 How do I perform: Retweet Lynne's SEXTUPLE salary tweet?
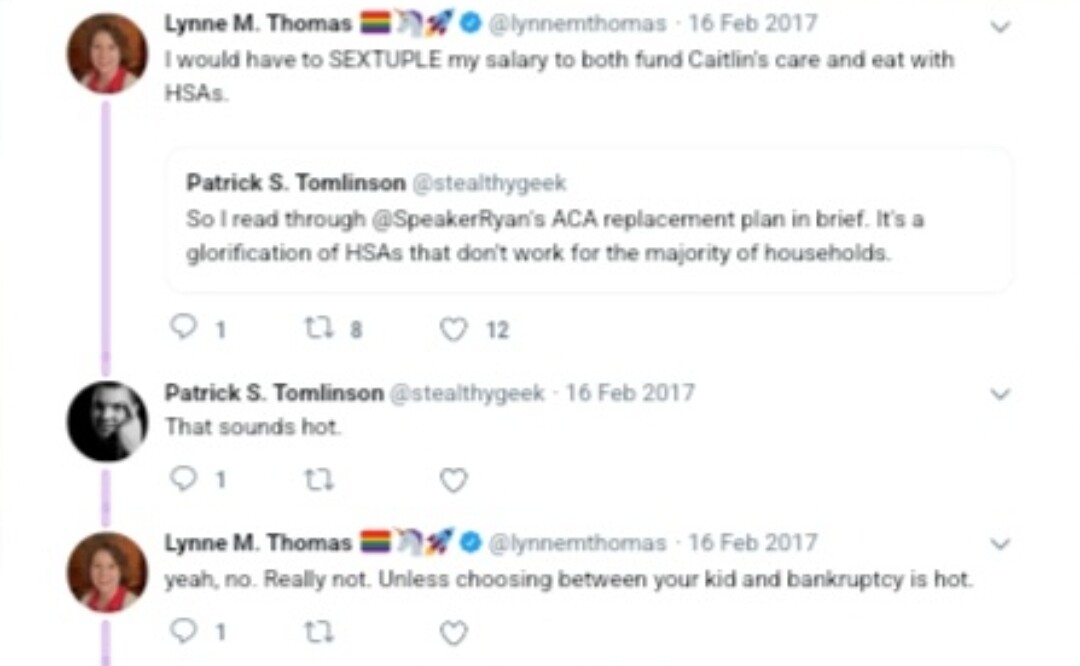pos(316,328)
